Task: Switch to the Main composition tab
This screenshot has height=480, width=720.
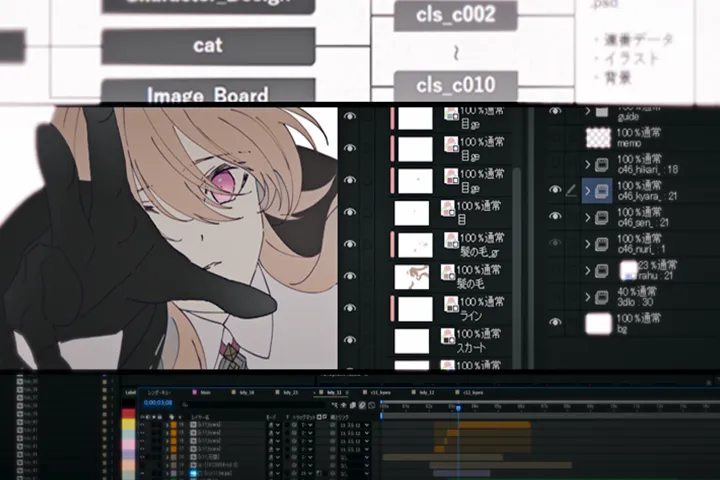Action: coord(202,393)
